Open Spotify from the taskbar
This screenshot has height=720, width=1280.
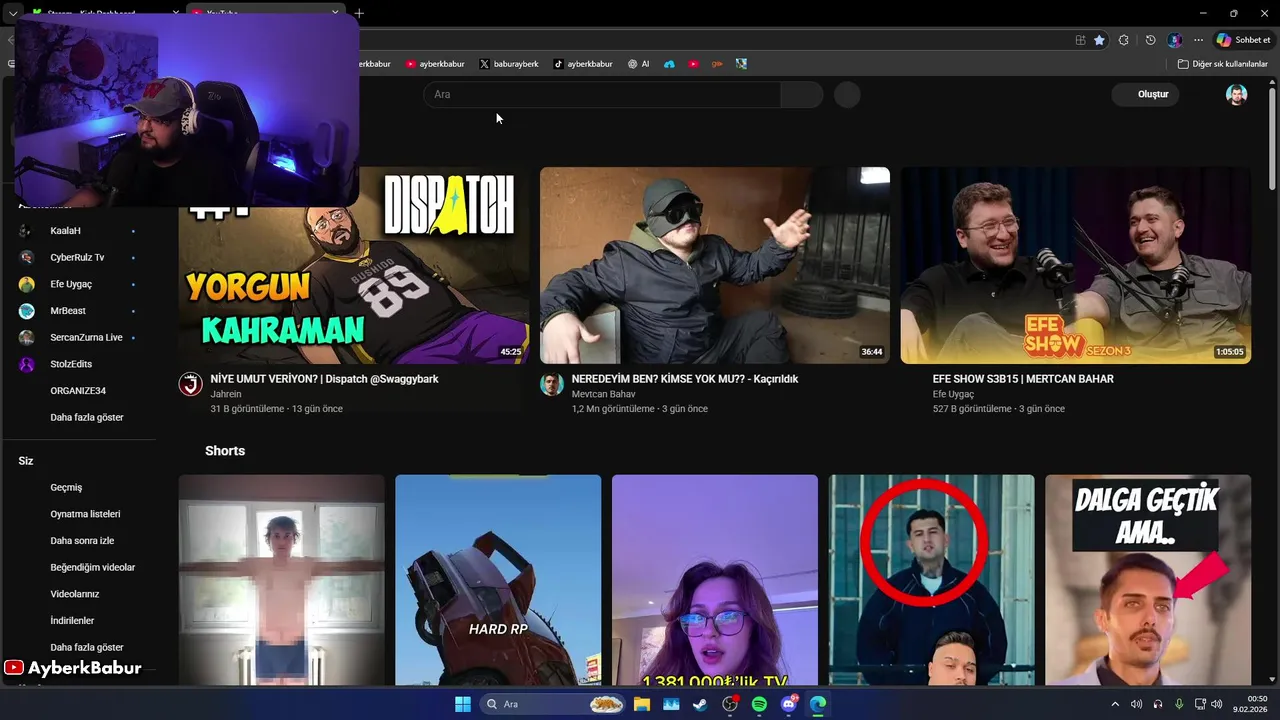click(759, 704)
